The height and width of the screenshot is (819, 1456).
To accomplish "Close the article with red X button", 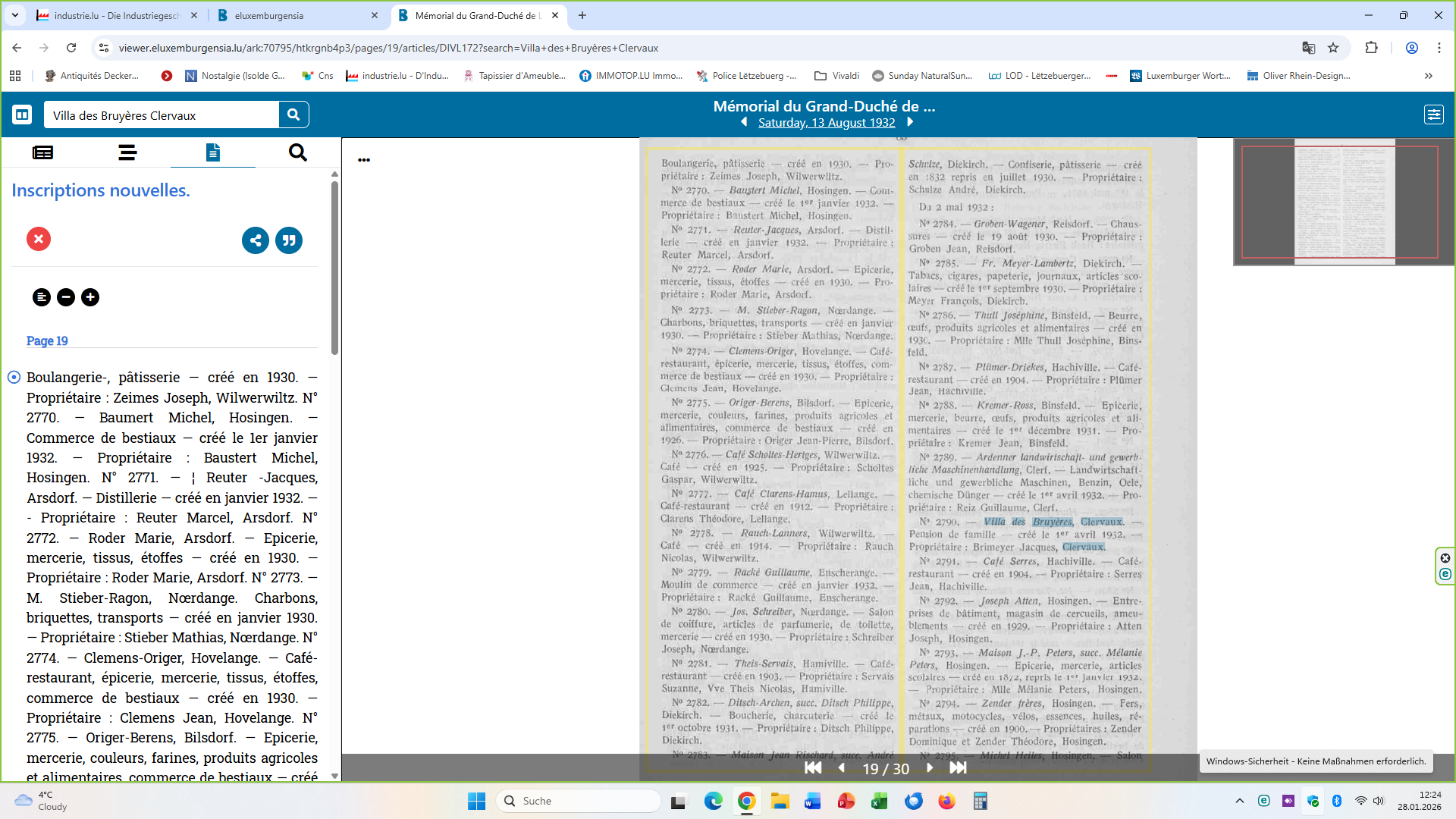I will [x=39, y=239].
